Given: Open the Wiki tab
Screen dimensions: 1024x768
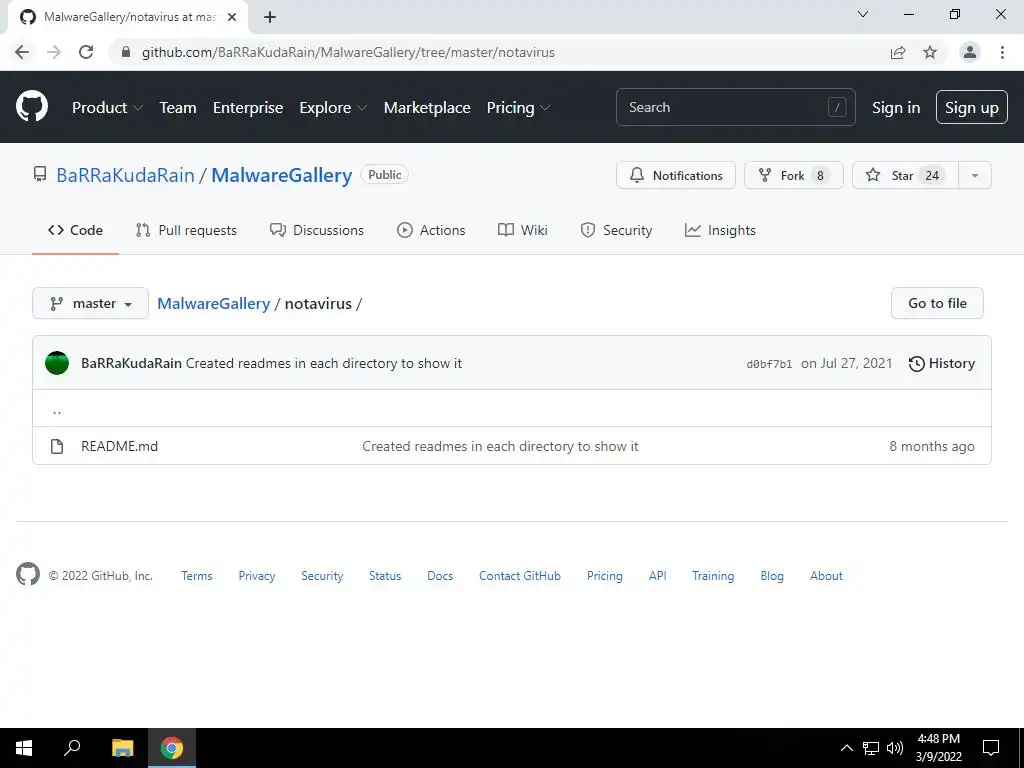Looking at the screenshot, I should click(522, 230).
